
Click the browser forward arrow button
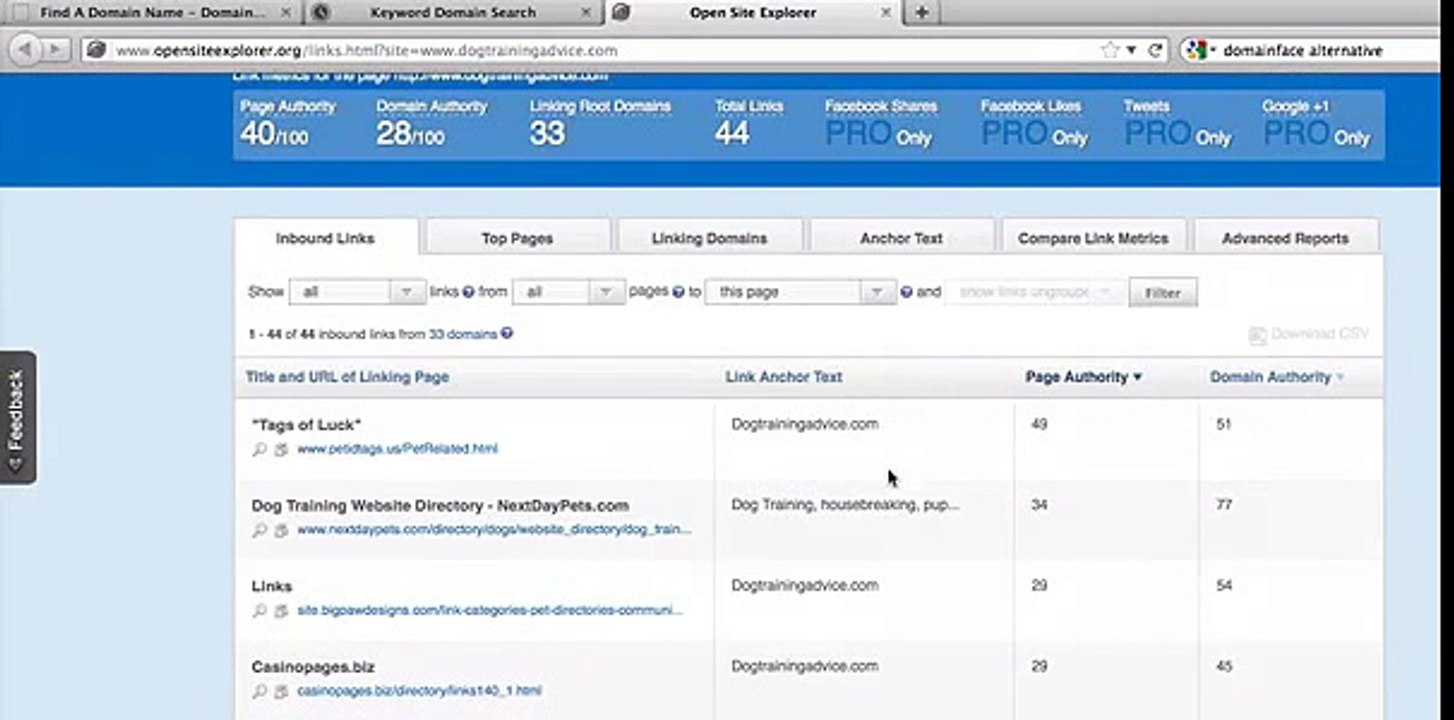pyautogui.click(x=54, y=50)
